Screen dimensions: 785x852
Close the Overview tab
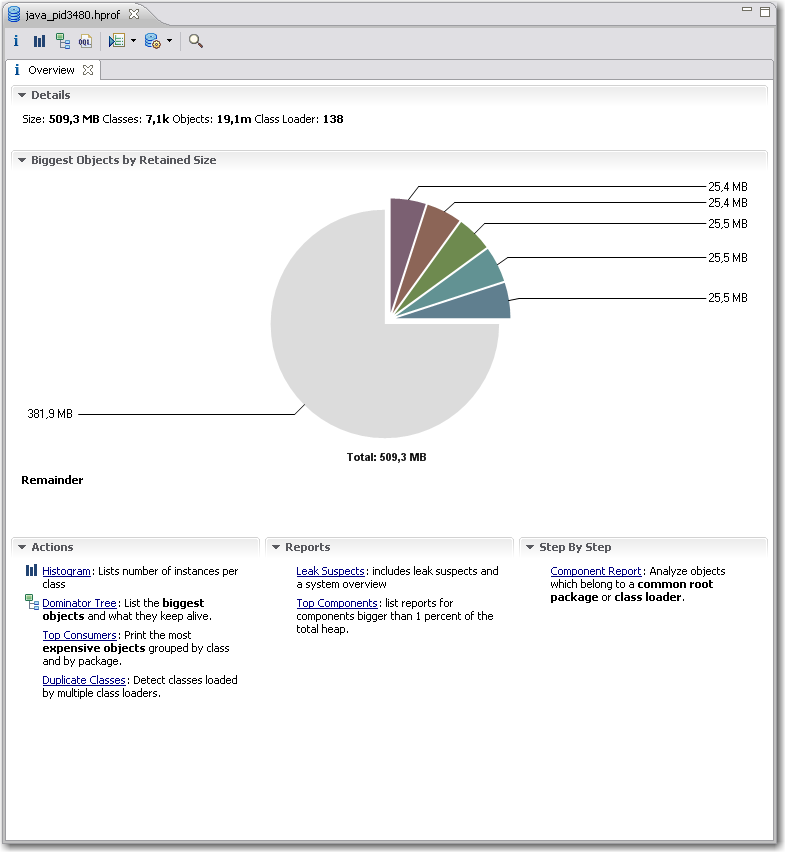pos(88,70)
